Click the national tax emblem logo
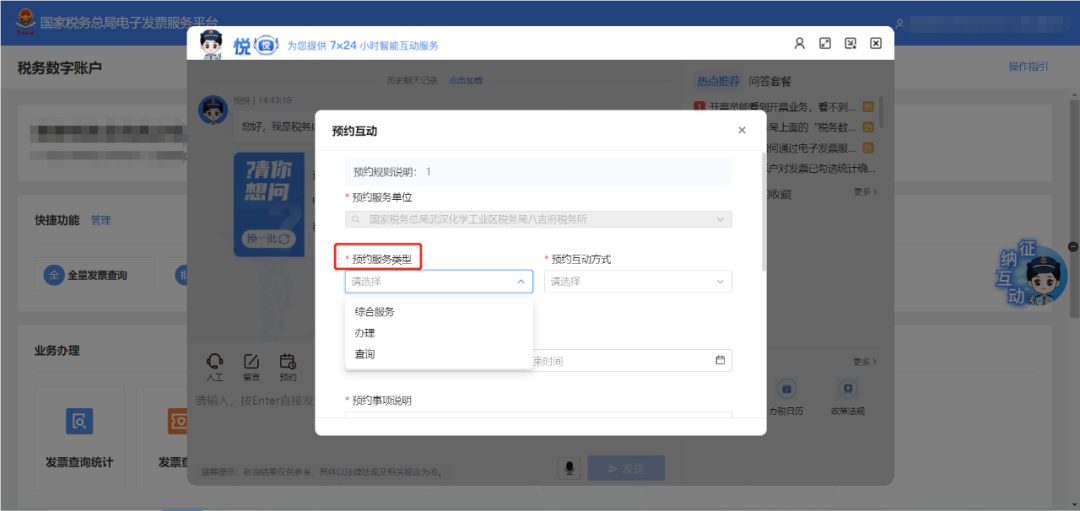This screenshot has height=511, width=1080. tap(25, 22)
